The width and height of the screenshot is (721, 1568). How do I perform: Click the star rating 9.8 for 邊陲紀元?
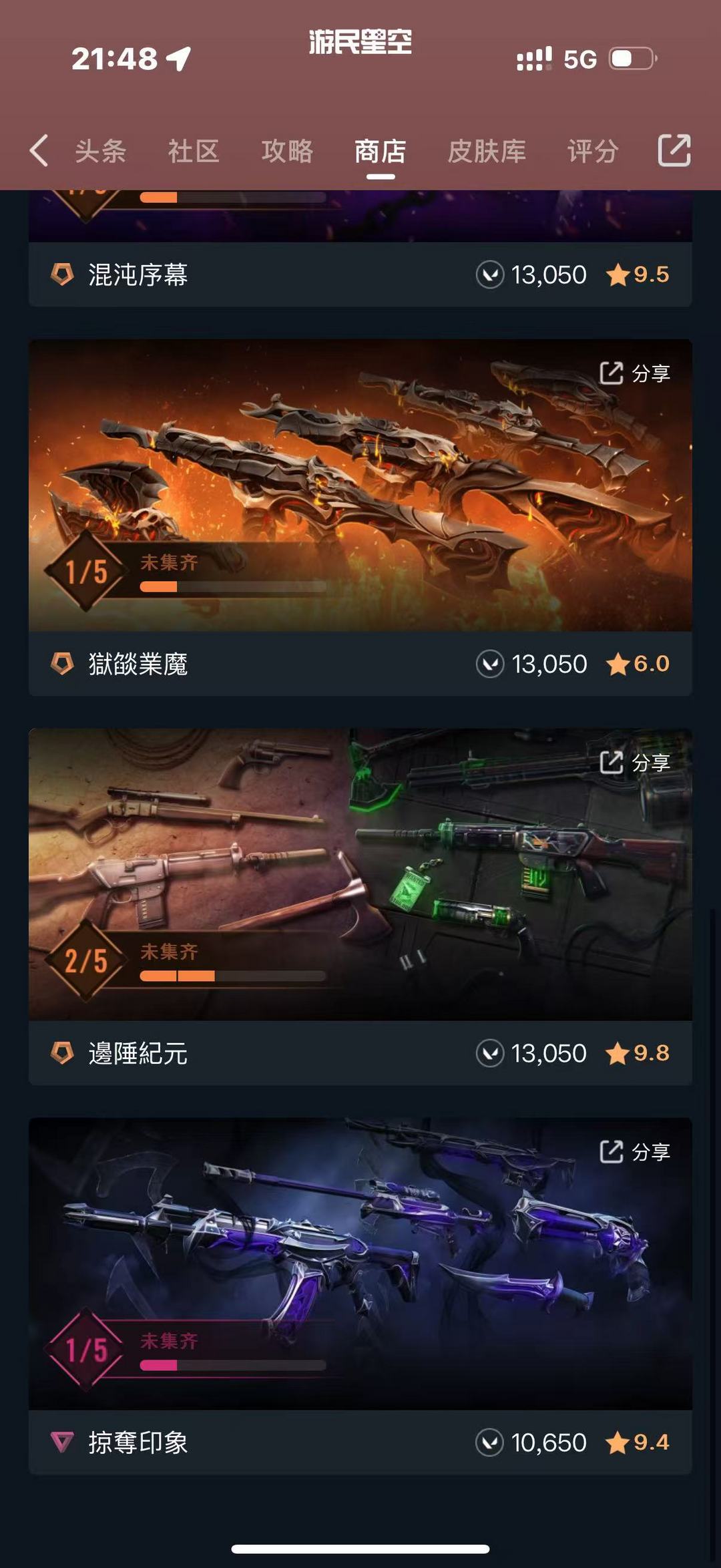(638, 1053)
